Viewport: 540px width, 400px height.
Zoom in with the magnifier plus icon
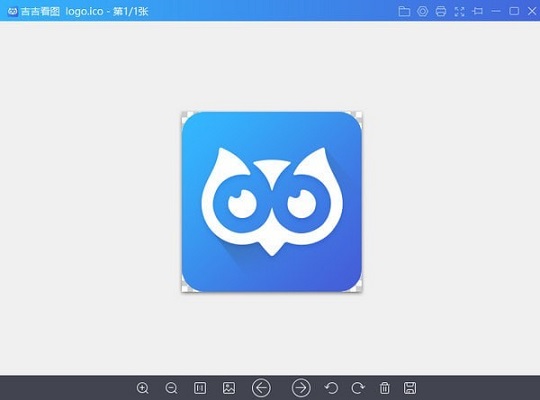pos(143,388)
